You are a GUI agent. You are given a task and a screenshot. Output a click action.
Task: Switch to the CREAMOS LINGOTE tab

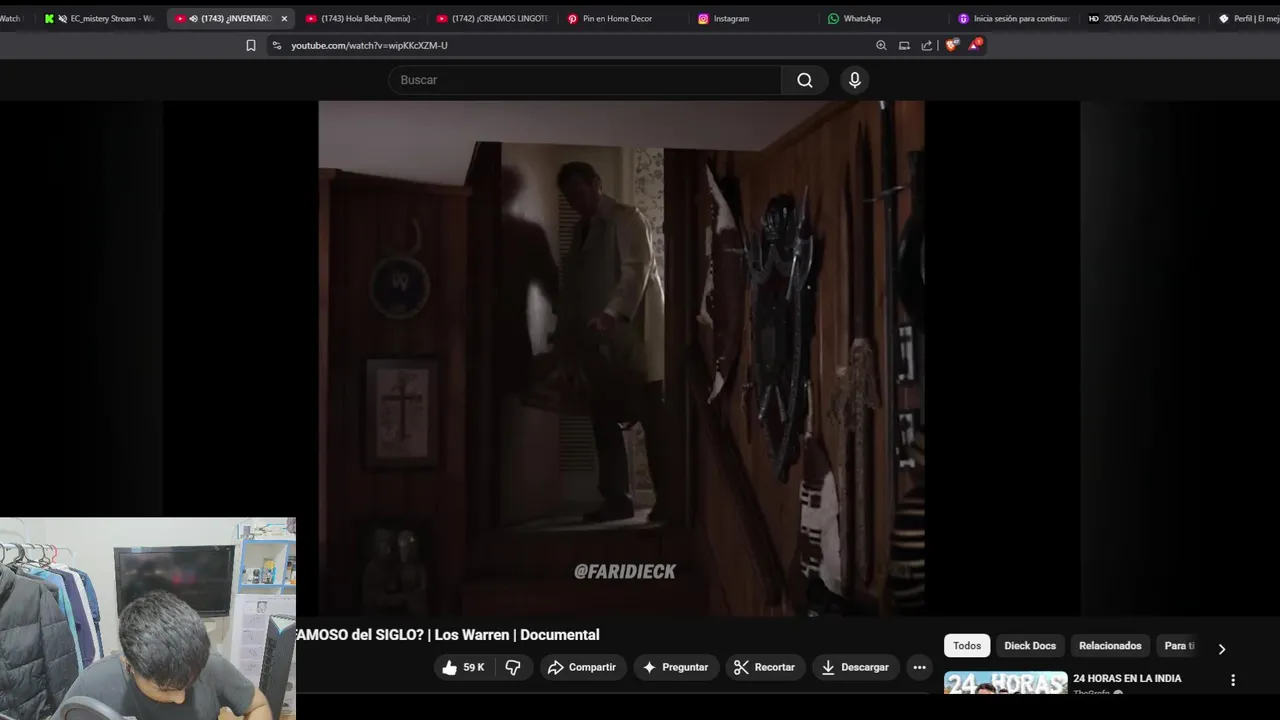(x=492, y=19)
